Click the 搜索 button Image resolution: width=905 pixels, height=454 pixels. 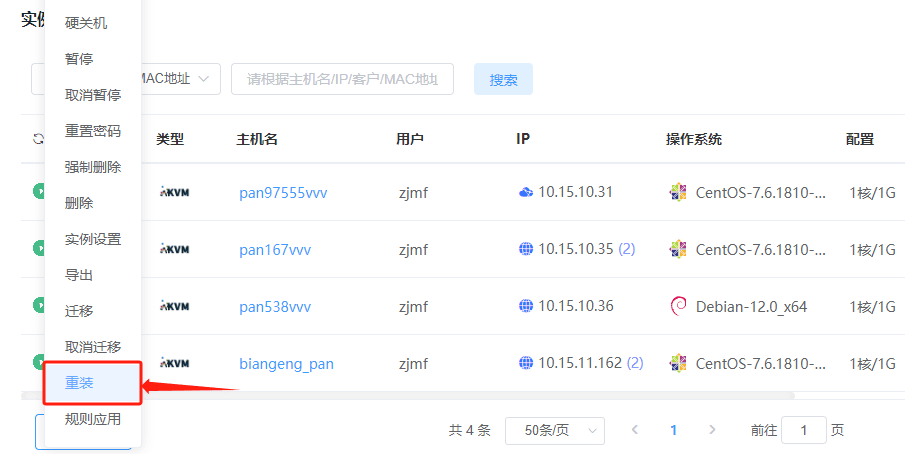[503, 80]
